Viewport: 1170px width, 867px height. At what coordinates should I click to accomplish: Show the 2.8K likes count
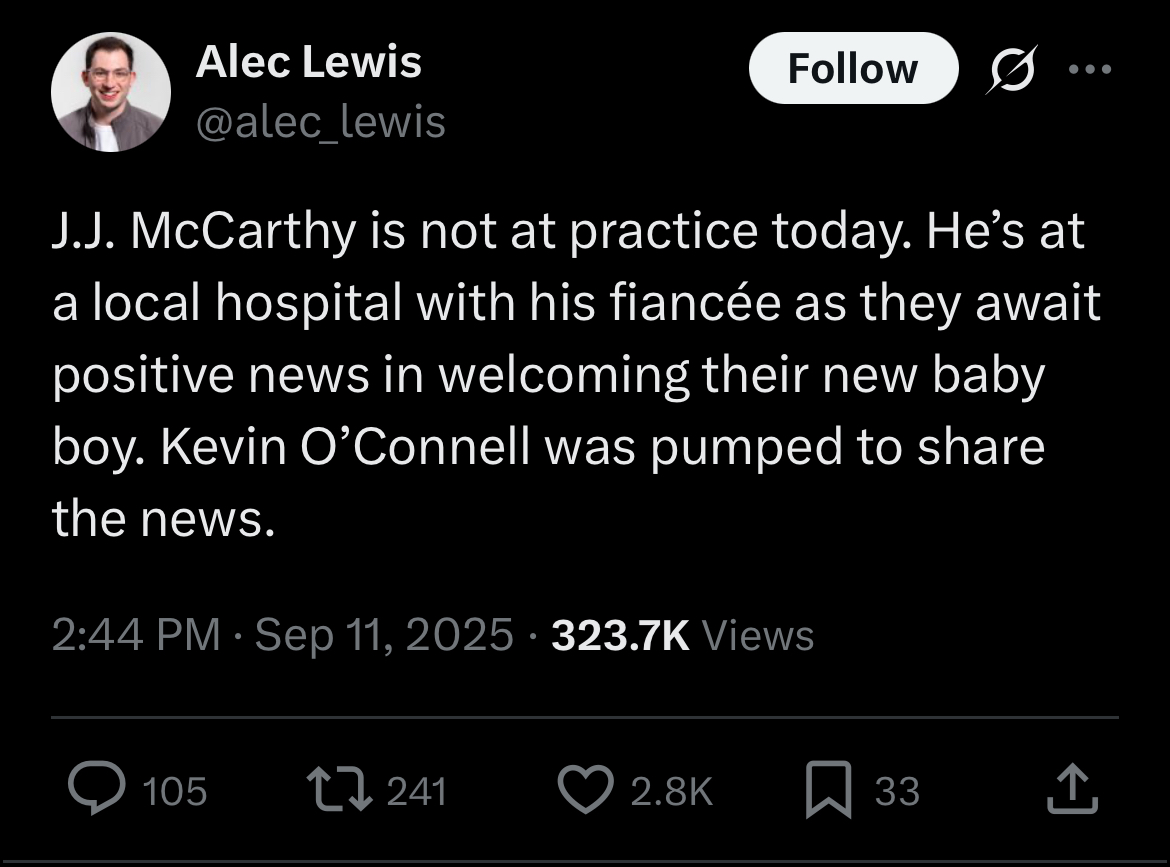pyautogui.click(x=672, y=792)
